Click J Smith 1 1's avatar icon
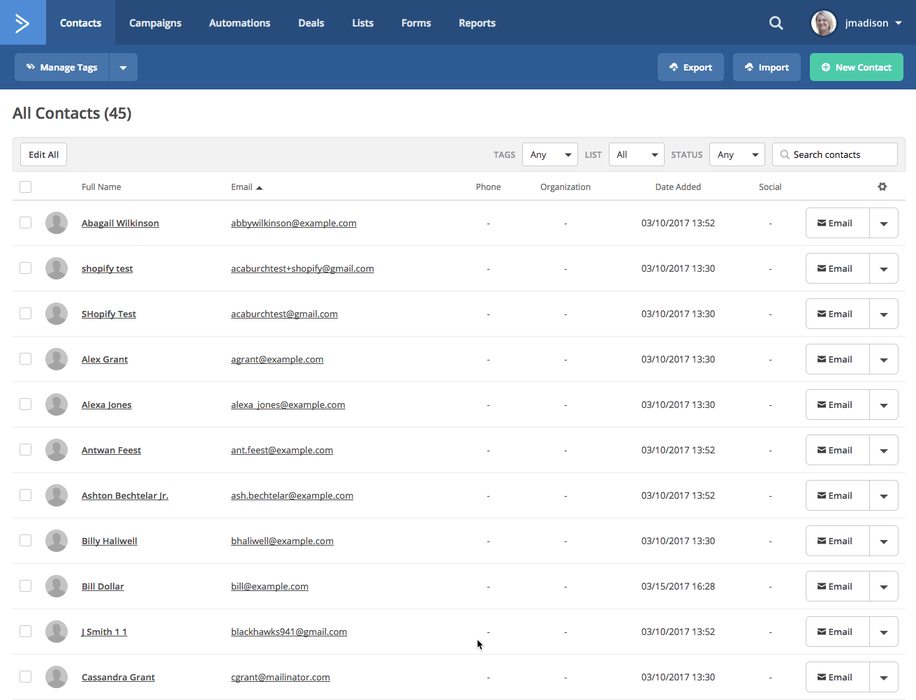The width and height of the screenshot is (916, 700). (x=57, y=632)
